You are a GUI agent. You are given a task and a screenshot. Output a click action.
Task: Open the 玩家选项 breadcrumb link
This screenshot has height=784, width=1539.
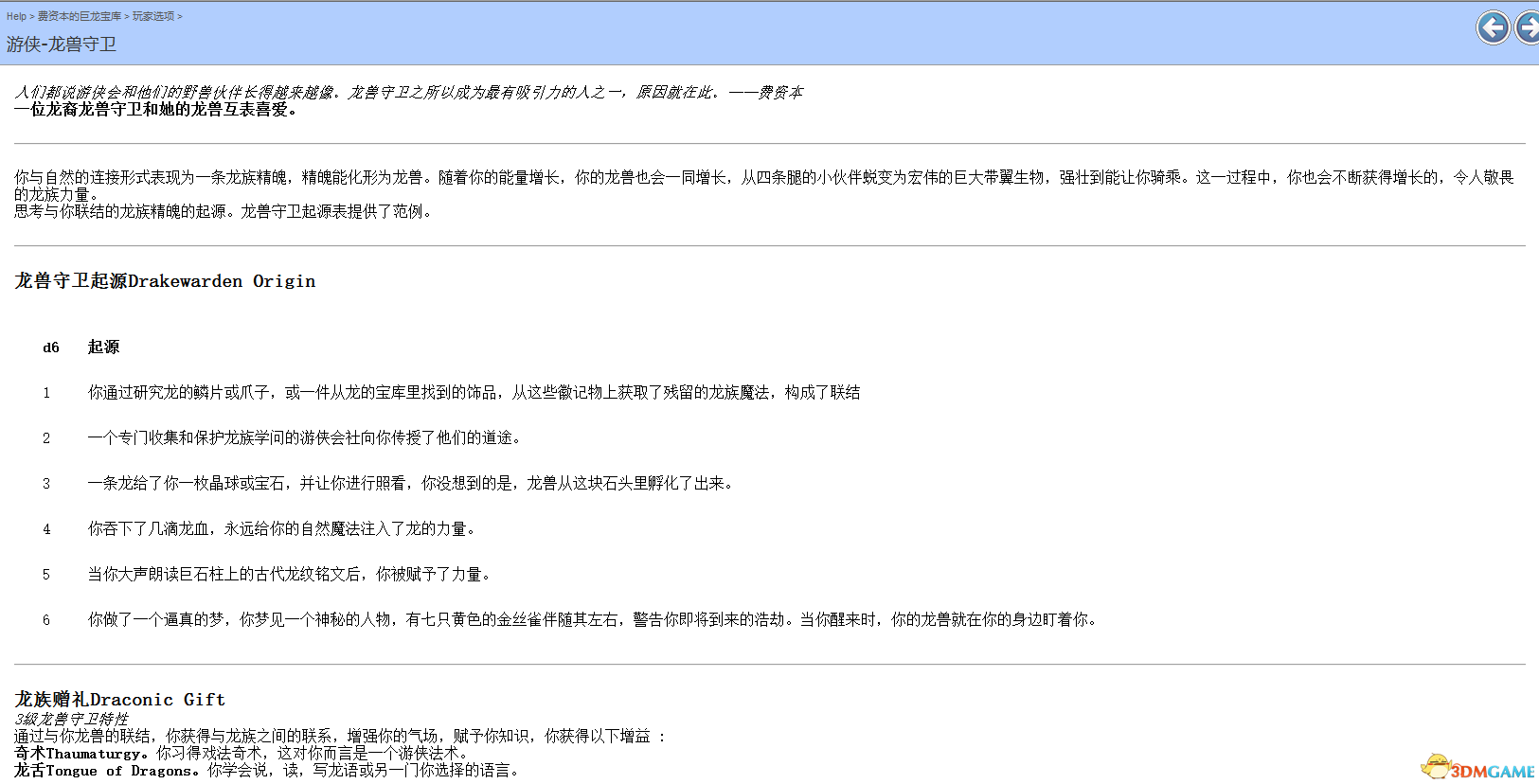(153, 16)
